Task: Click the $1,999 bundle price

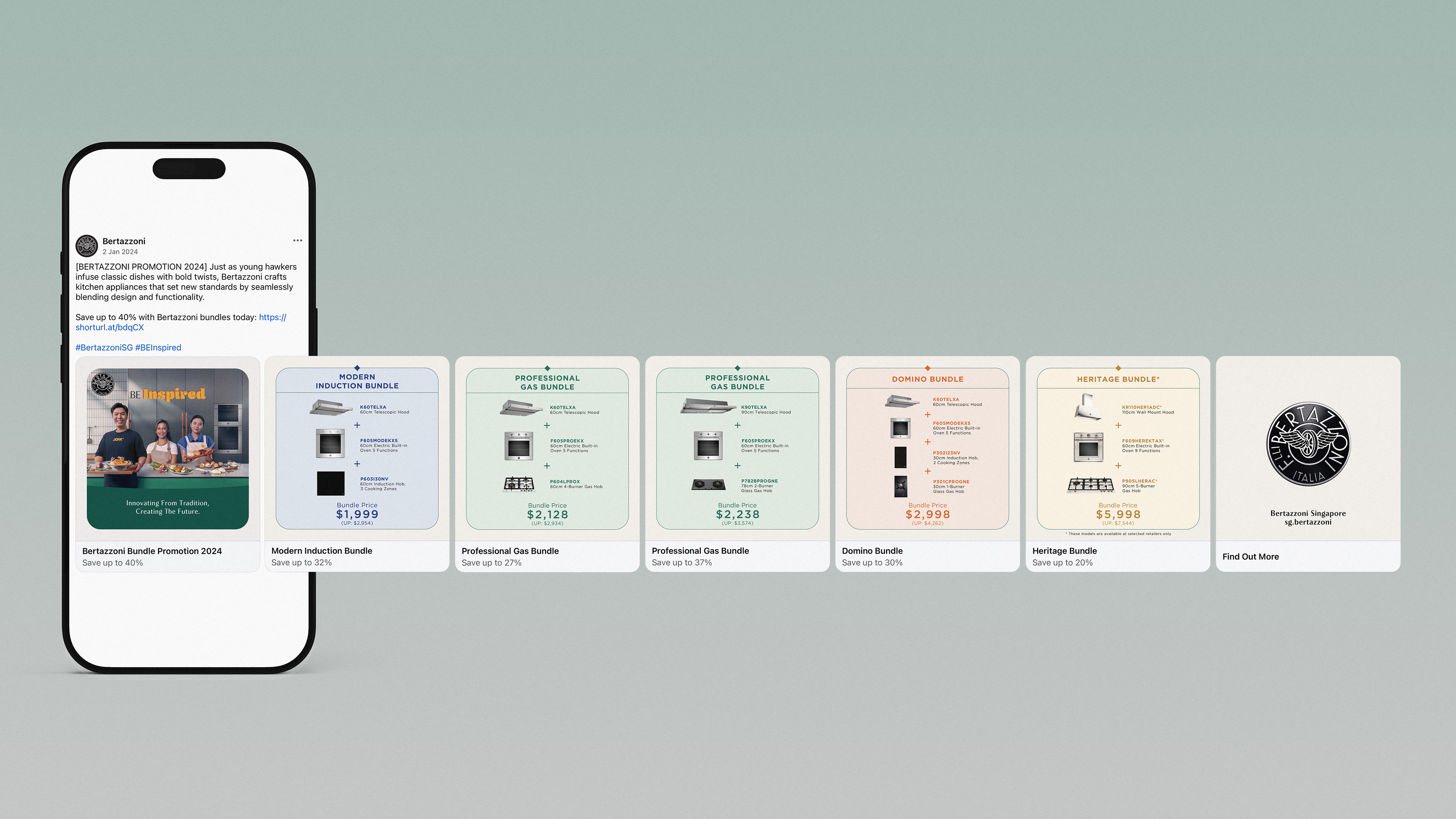Action: [x=357, y=514]
